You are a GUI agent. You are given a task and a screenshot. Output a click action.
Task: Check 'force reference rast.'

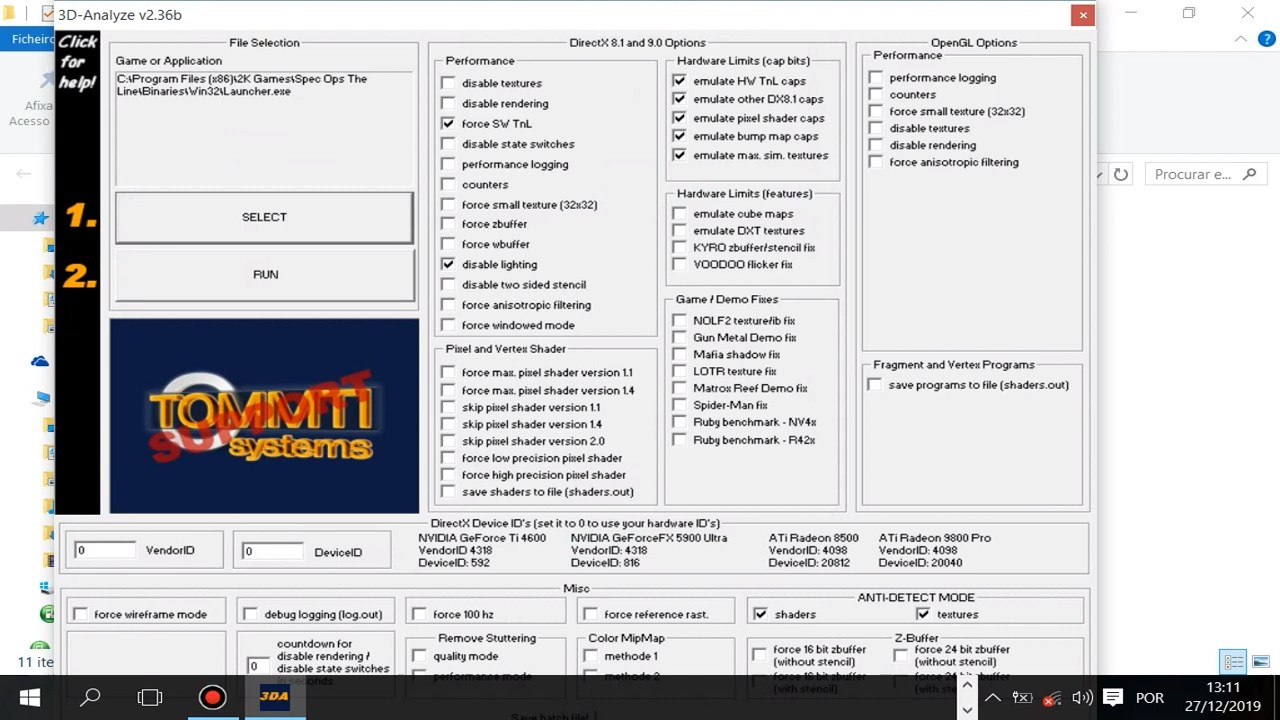coord(590,614)
